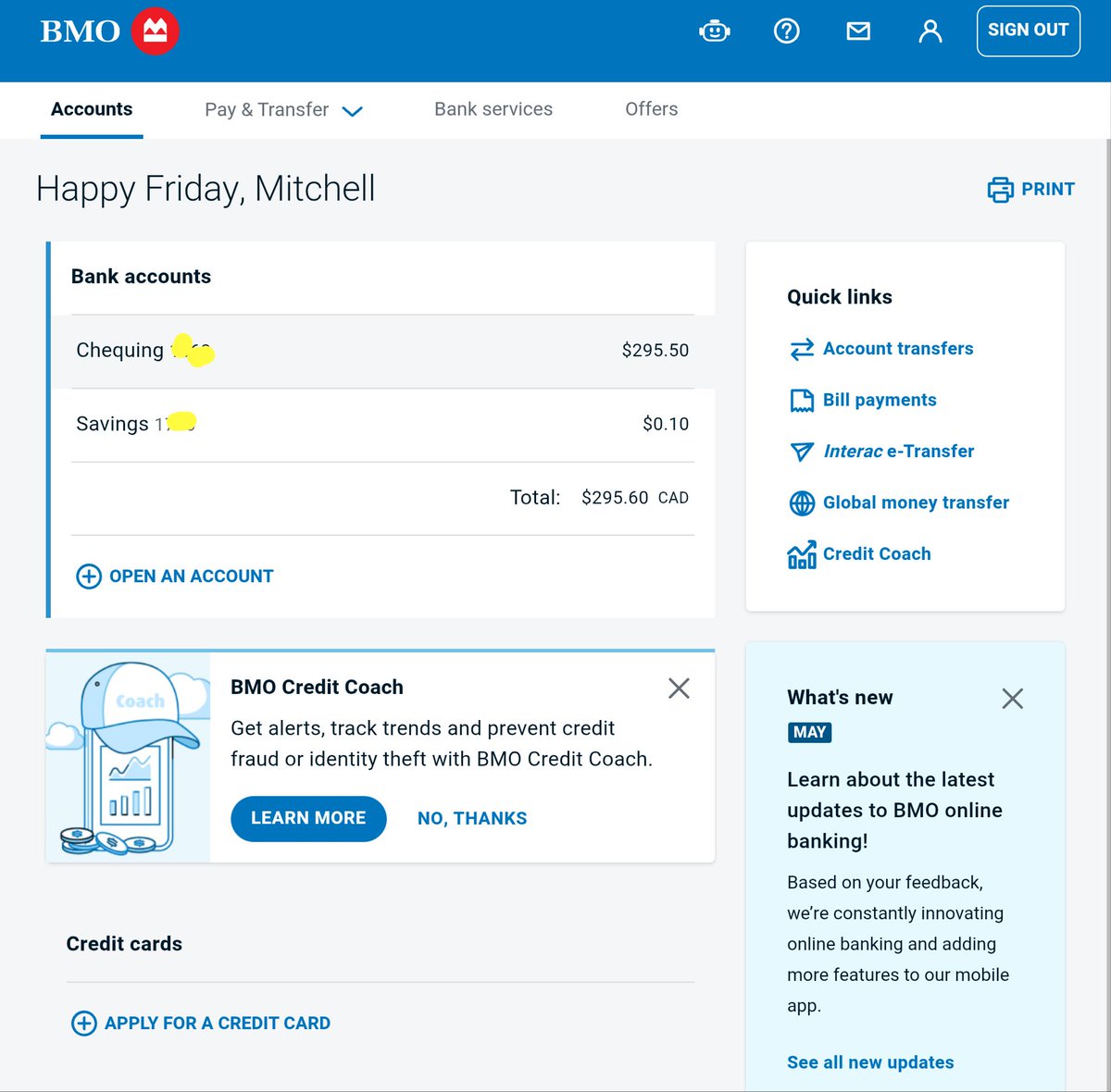Open See all new updates link
Viewport: 1111px width, 1092px height.
click(870, 1062)
